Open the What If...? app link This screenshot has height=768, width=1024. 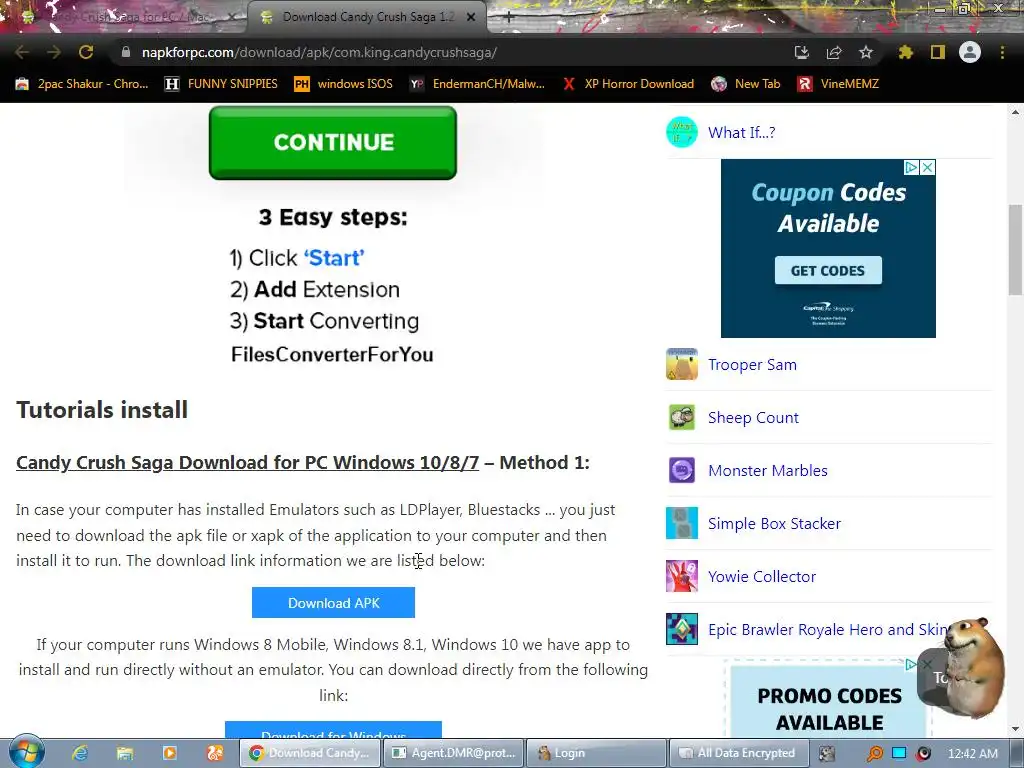[x=741, y=133]
